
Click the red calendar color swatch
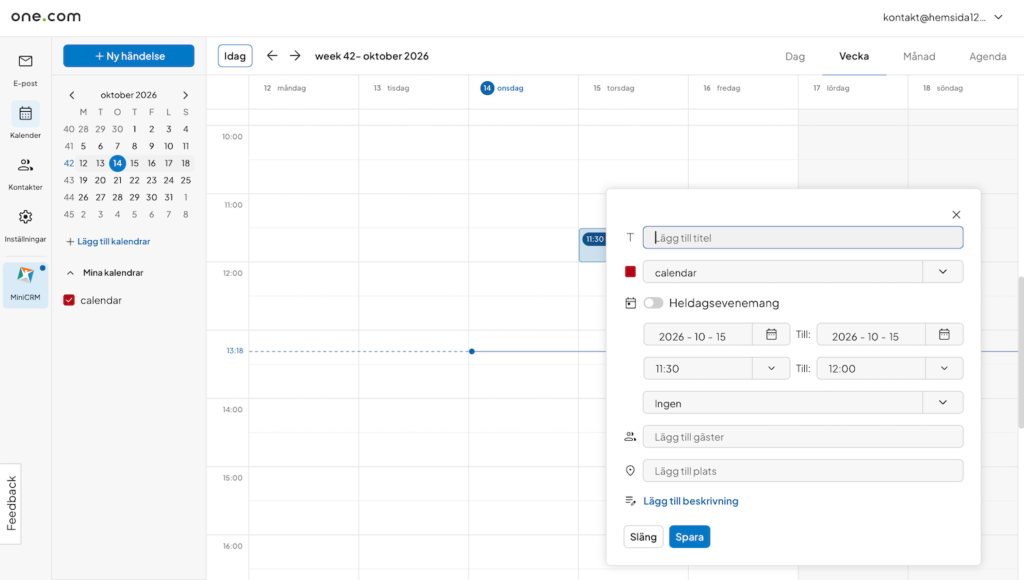[630, 272]
